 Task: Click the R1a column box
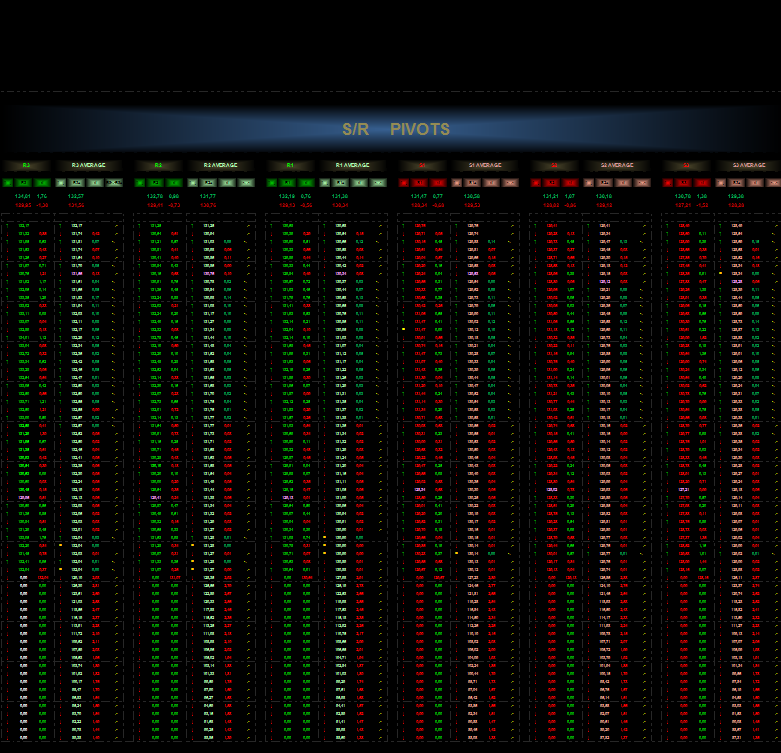[340, 183]
